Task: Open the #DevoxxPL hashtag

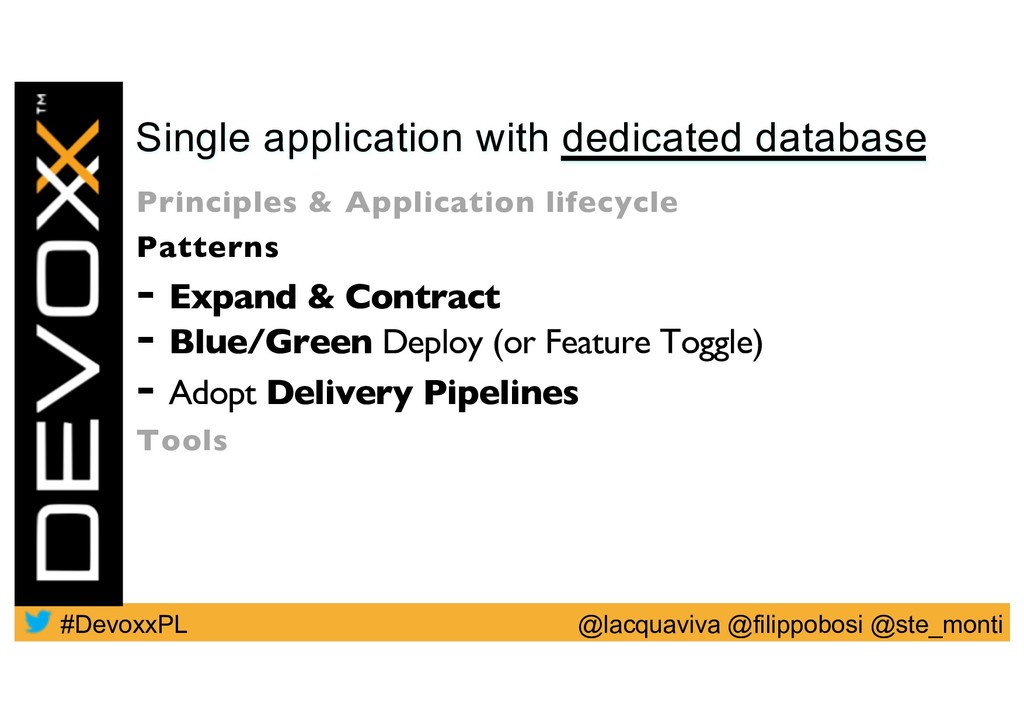Action: tap(122, 625)
